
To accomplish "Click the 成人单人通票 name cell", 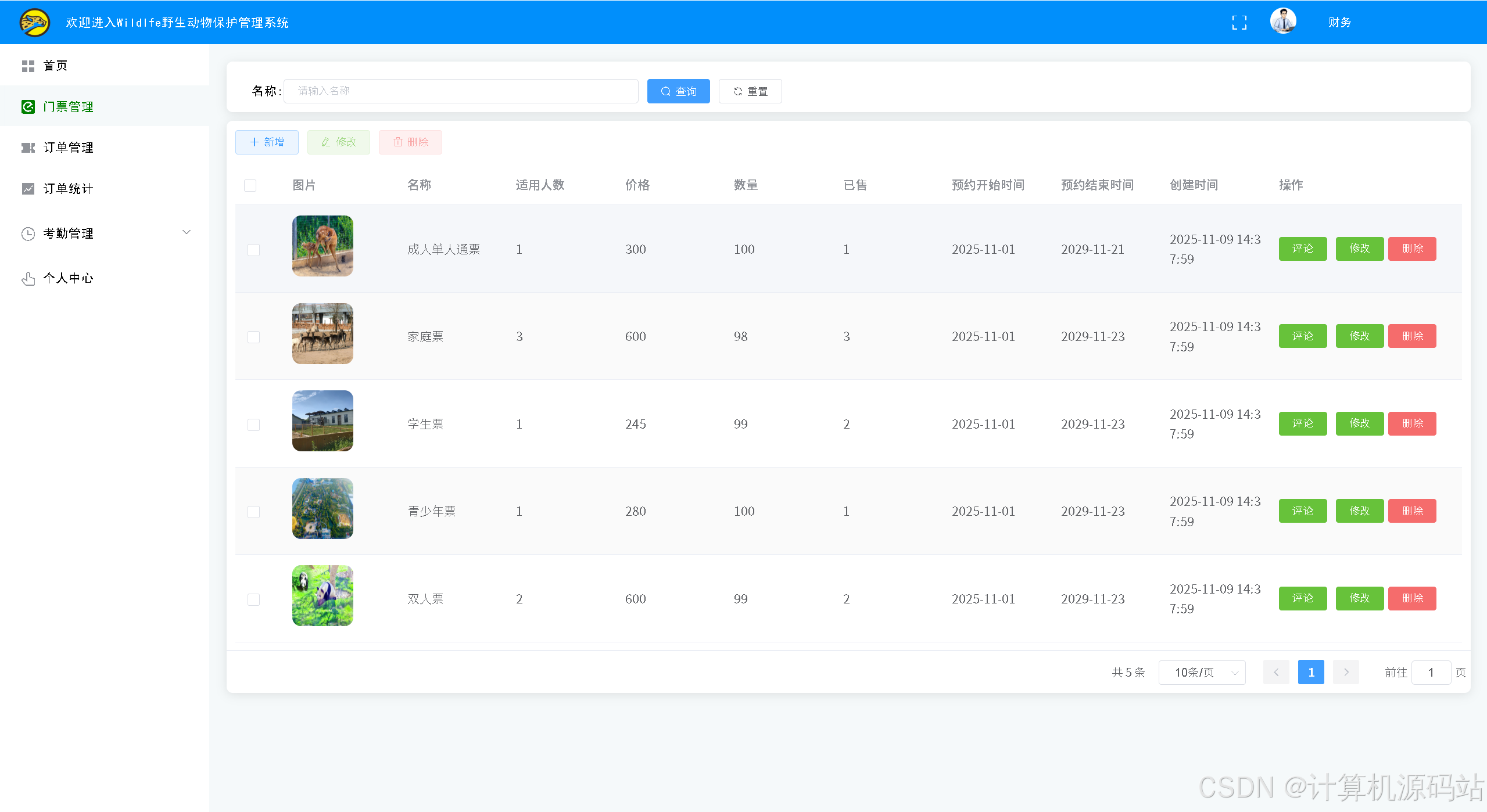I will tap(443, 250).
